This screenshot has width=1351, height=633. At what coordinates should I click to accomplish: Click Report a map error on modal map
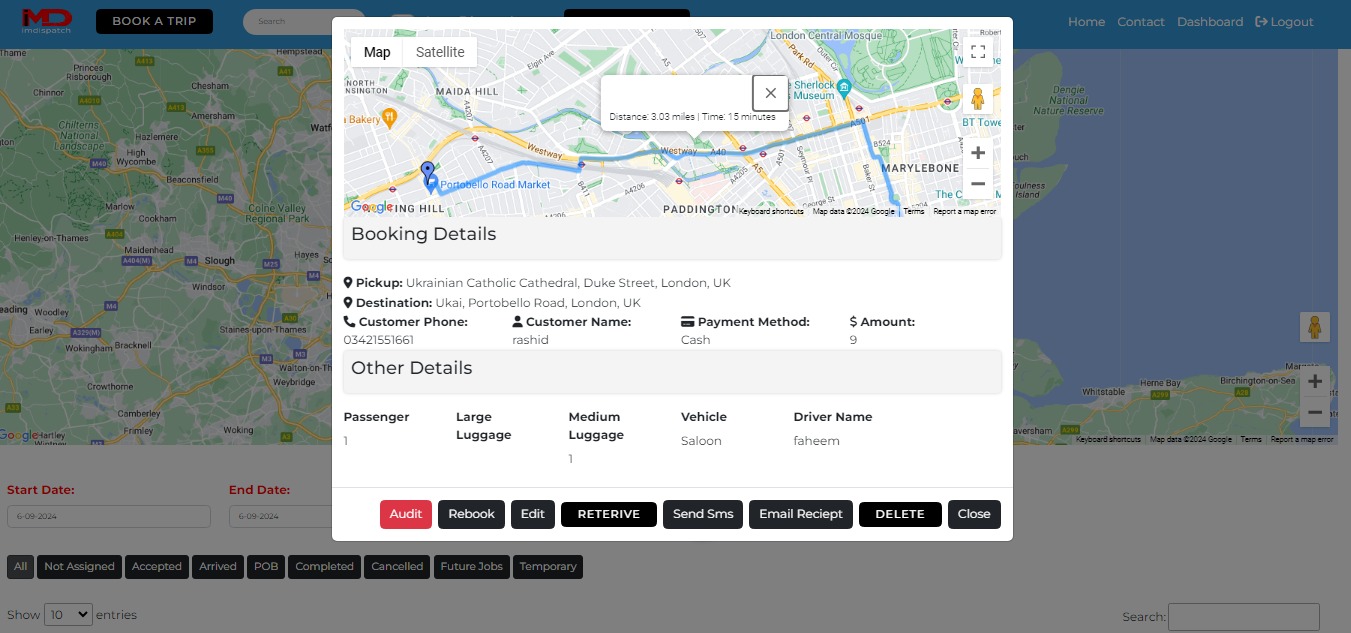pos(965,211)
